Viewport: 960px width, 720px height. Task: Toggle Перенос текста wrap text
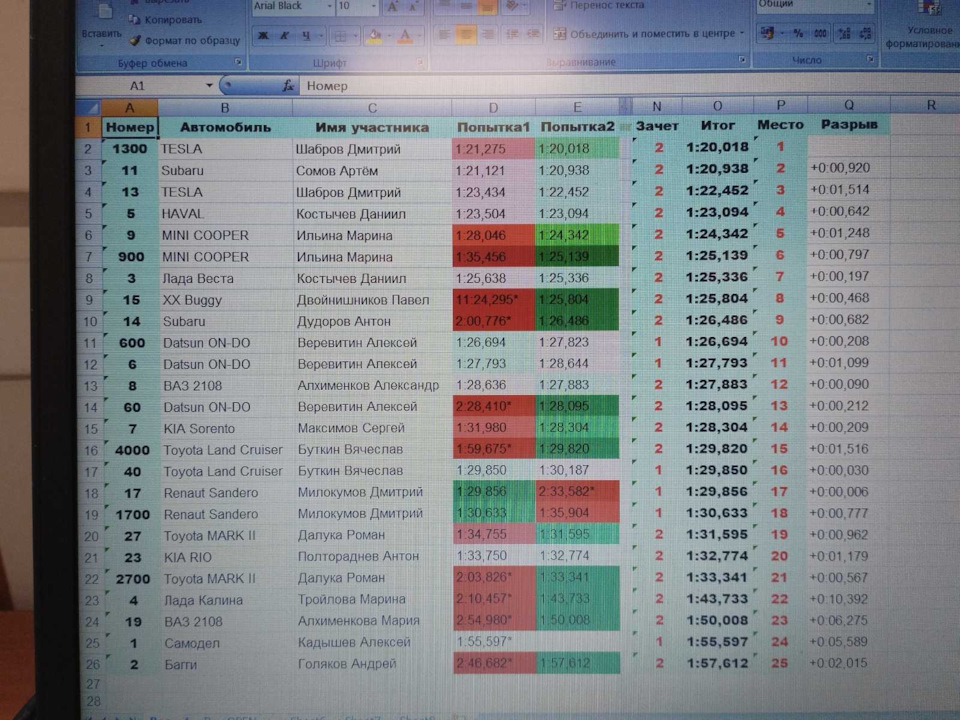(x=599, y=6)
